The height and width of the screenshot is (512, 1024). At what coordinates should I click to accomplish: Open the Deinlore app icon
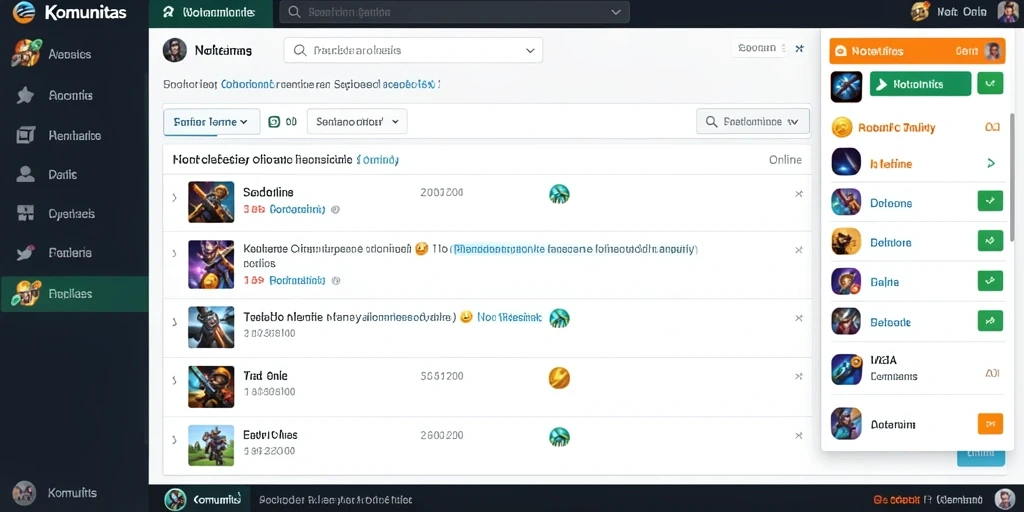pyautogui.click(x=846, y=242)
